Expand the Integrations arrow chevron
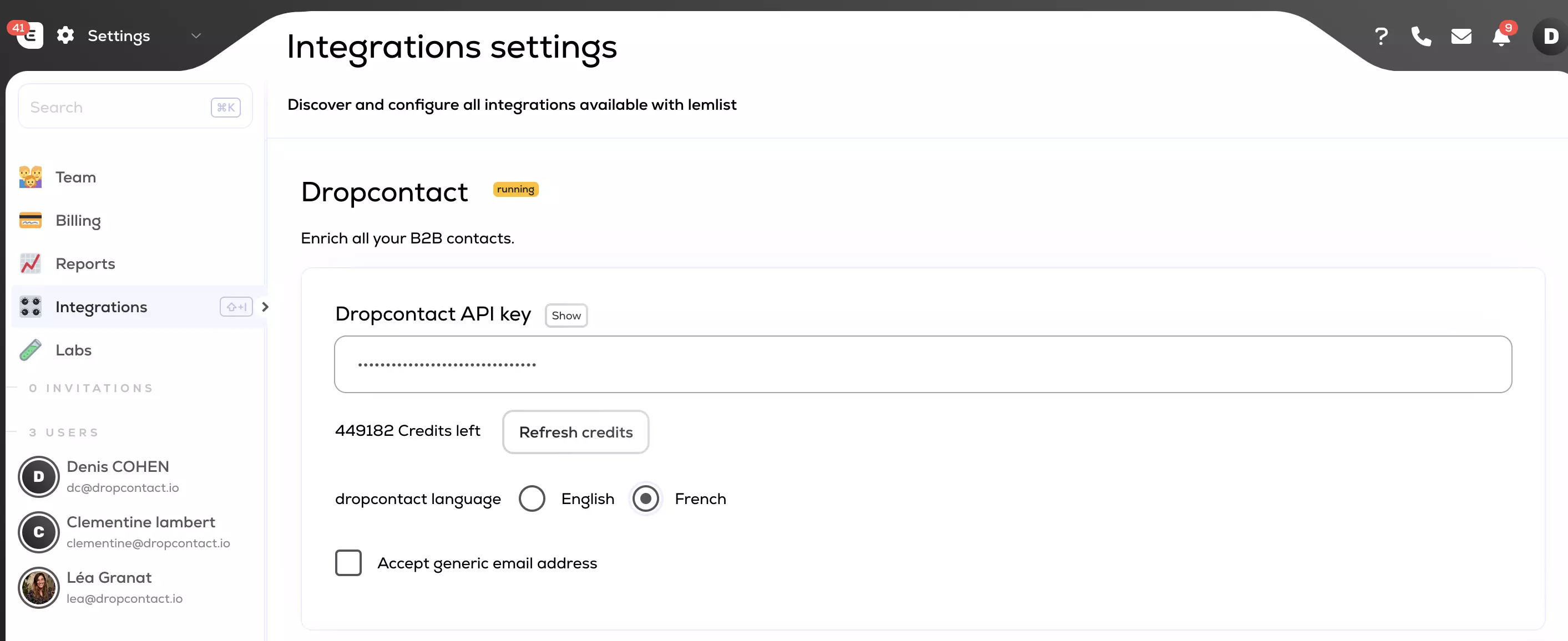The height and width of the screenshot is (641, 1568). 265,307
